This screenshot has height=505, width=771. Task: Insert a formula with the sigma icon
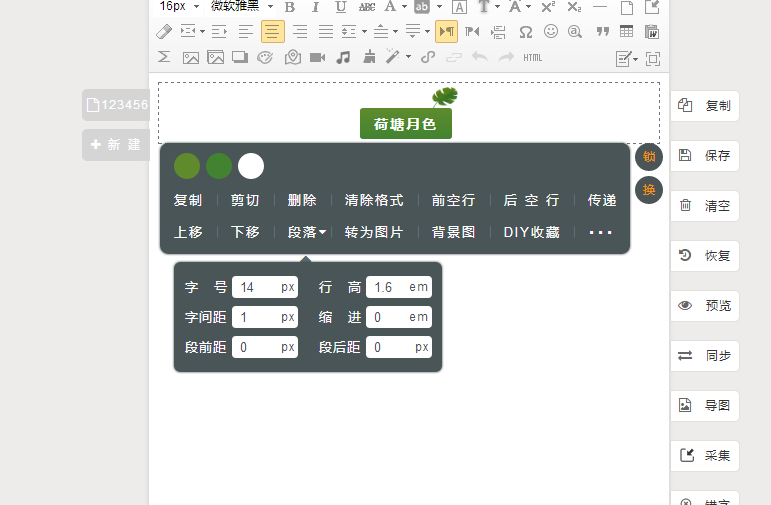coord(164,57)
